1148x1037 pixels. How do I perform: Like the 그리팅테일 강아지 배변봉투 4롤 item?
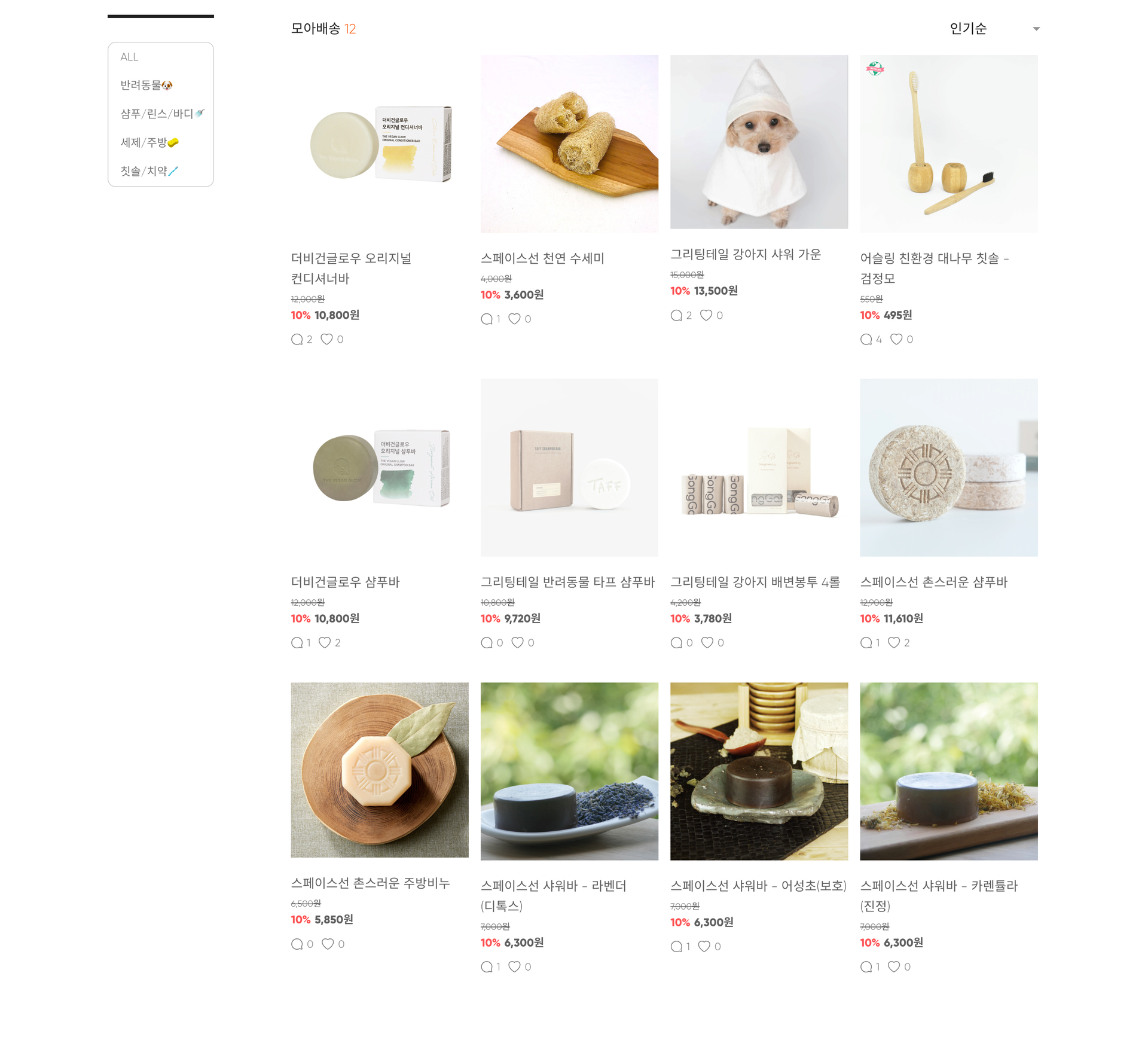tap(707, 642)
